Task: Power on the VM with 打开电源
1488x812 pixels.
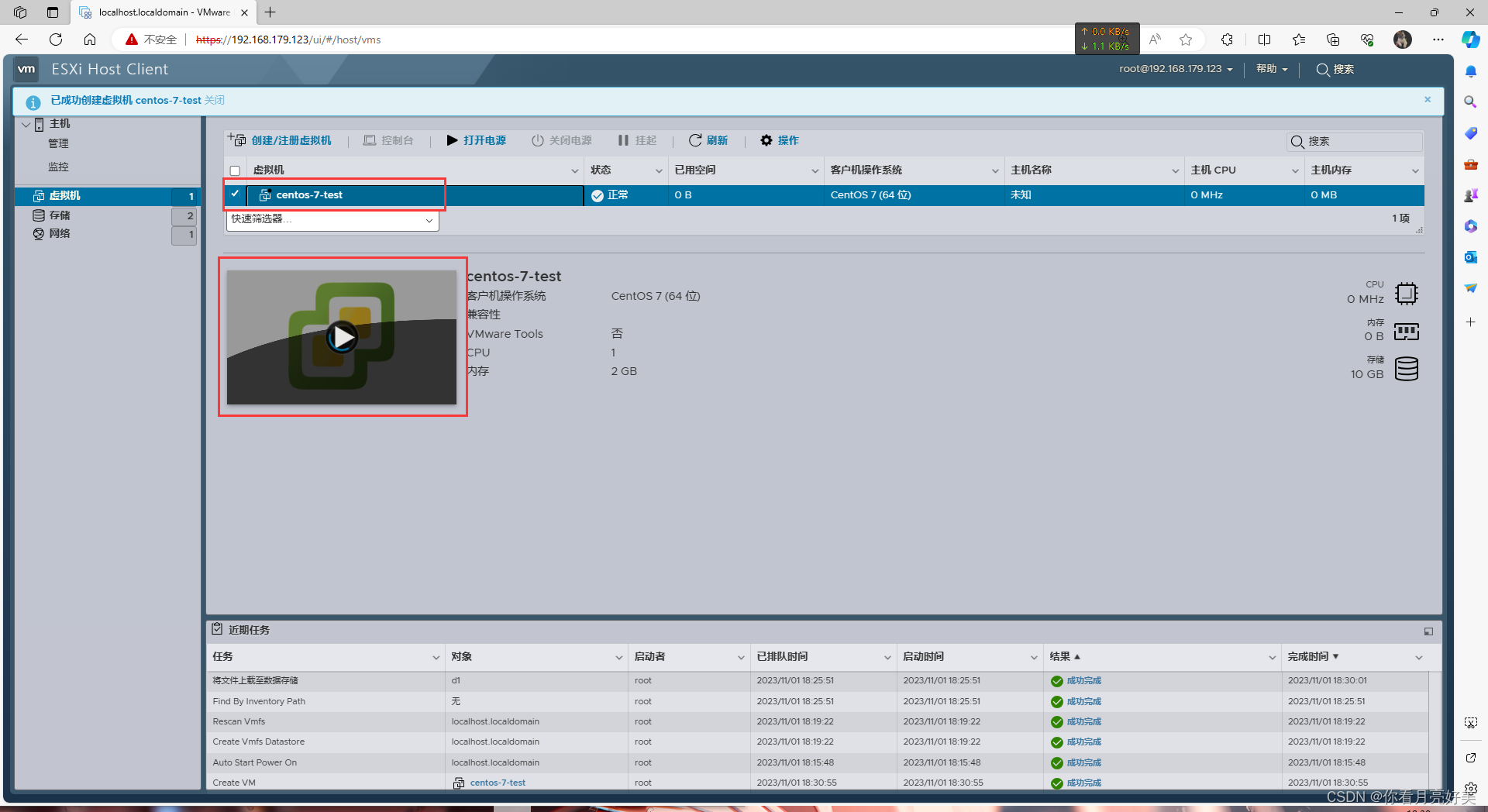Action: [476, 140]
